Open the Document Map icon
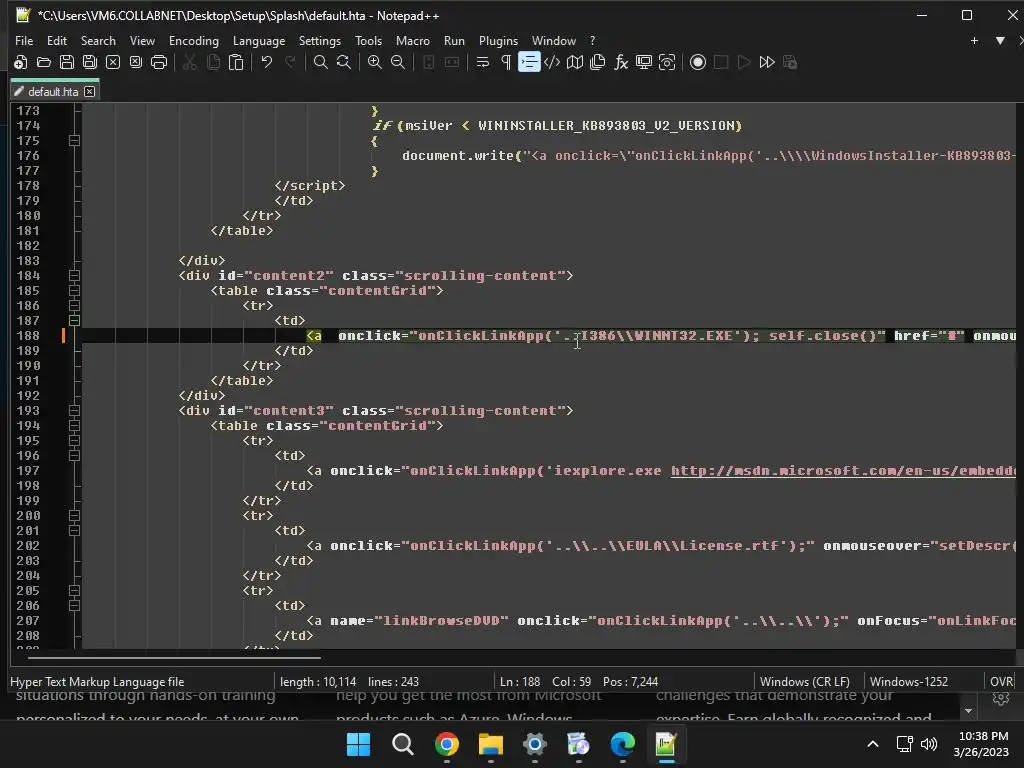 (575, 62)
